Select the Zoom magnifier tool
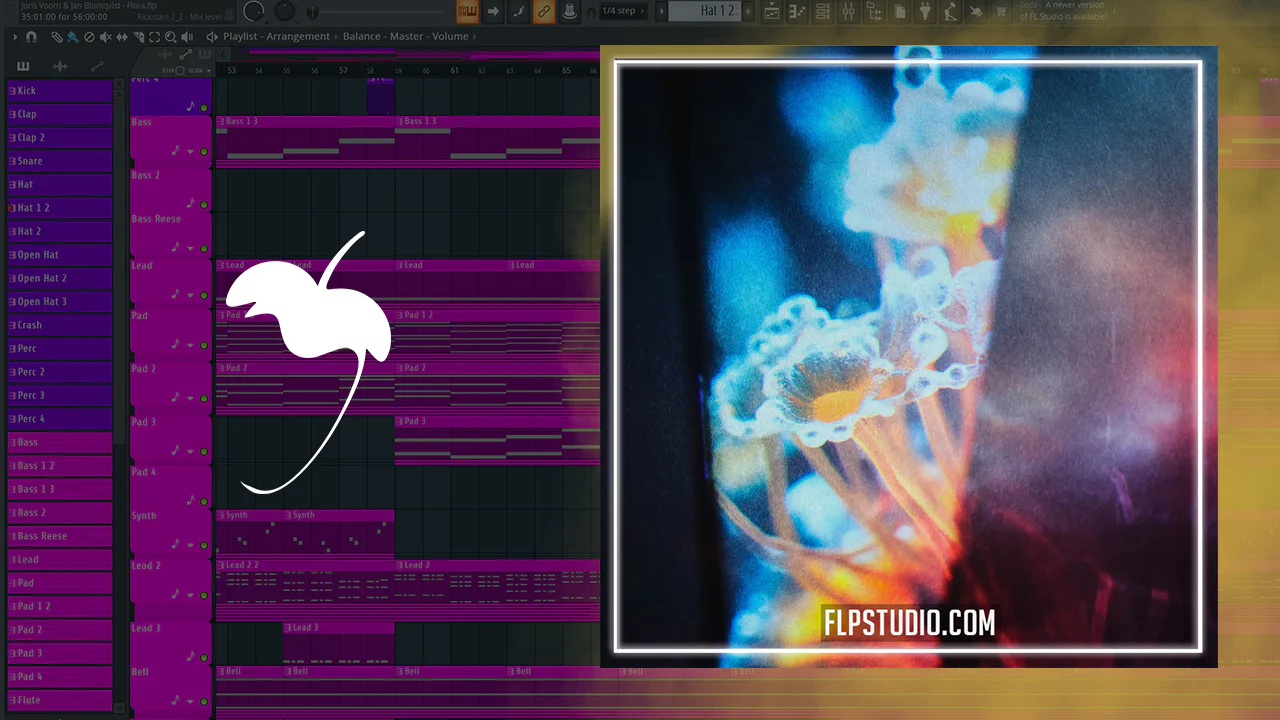This screenshot has width=1280, height=720. [170, 37]
